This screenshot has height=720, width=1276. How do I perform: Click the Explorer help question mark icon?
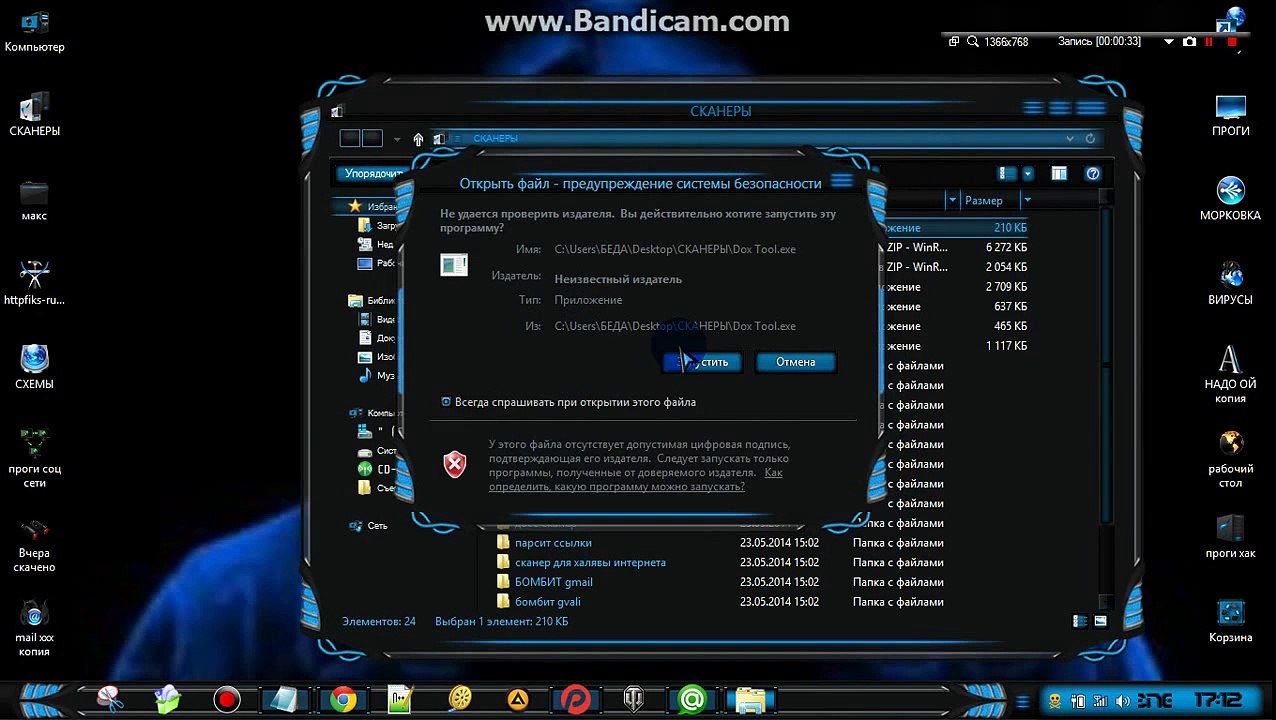[x=1093, y=173]
